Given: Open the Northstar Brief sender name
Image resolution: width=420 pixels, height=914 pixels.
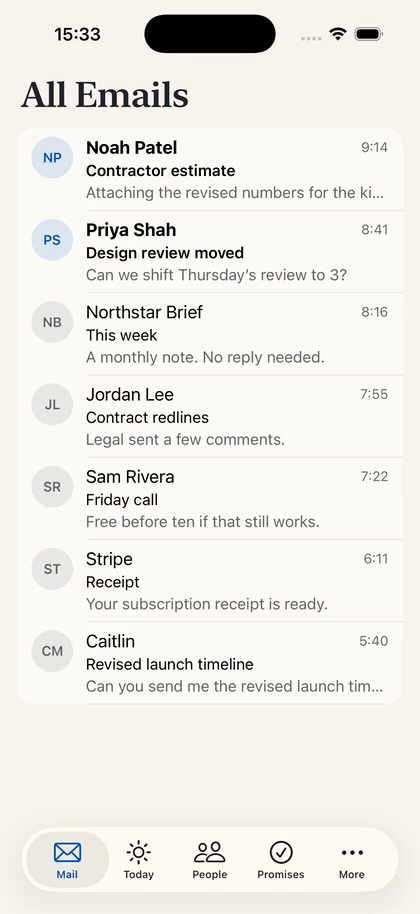Looking at the screenshot, I should (144, 312).
